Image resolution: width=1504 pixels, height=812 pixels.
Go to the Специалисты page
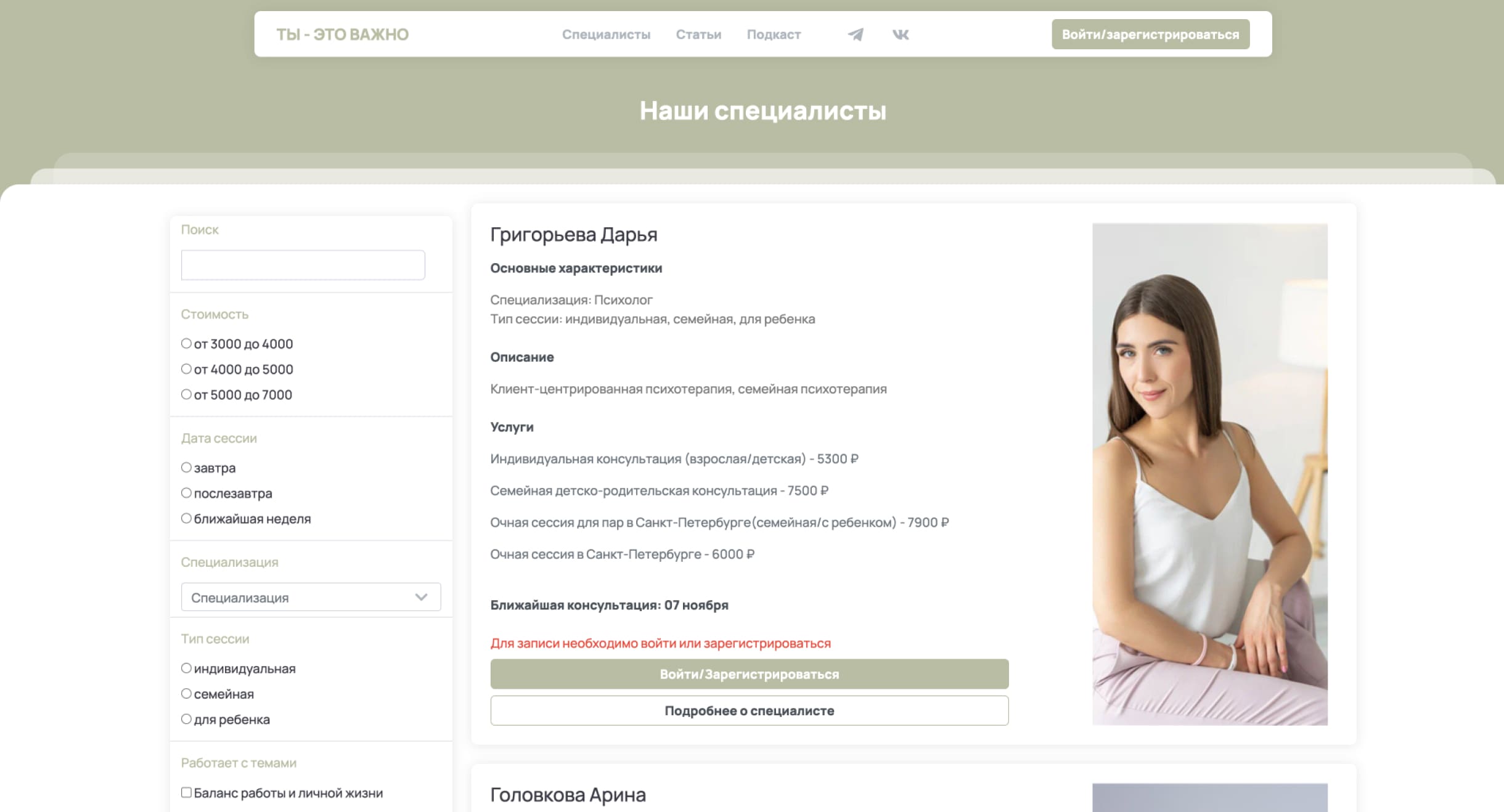606,35
